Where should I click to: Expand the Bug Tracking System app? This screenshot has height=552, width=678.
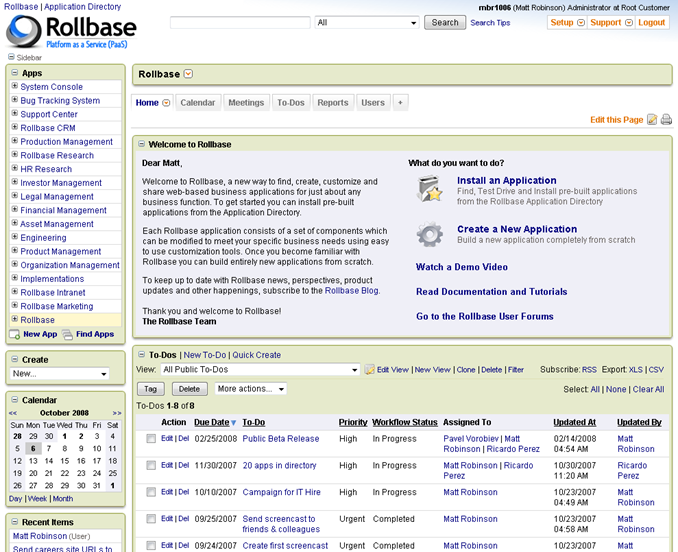pyautogui.click(x=15, y=100)
